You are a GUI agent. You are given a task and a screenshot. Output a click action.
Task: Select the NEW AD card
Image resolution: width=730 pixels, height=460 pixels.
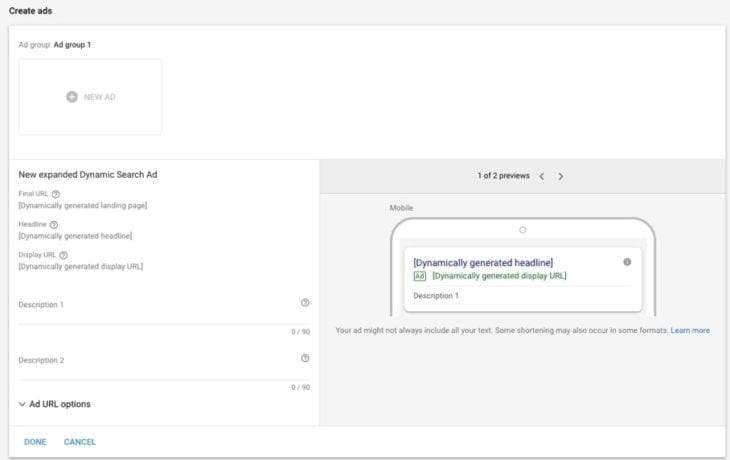click(x=90, y=97)
